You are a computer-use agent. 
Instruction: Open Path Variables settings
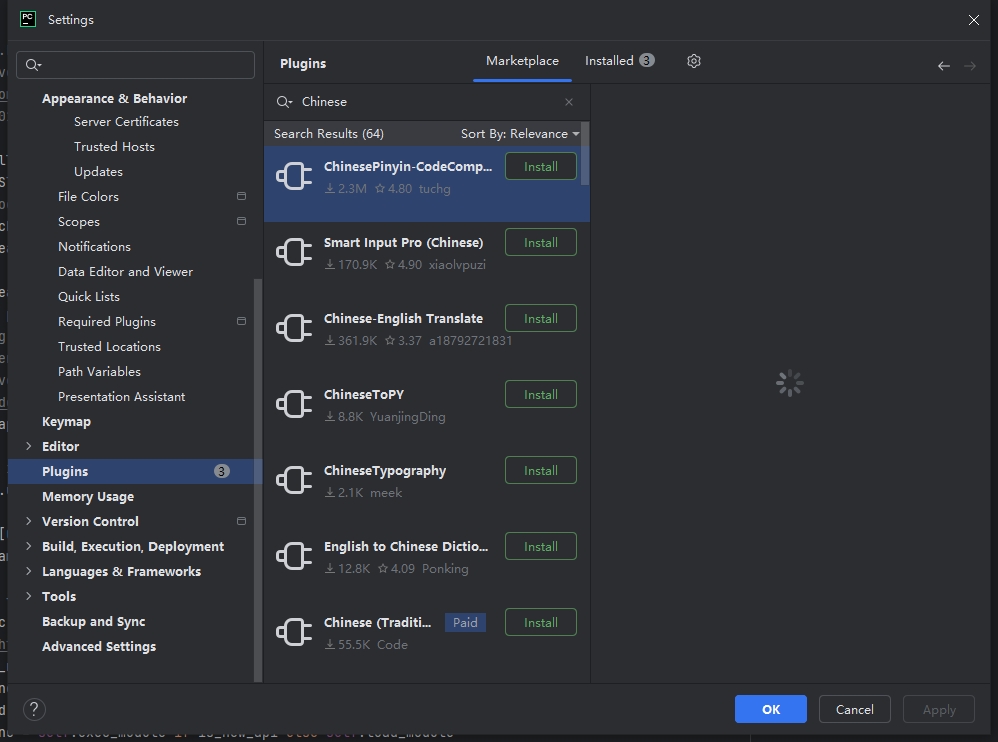(x=99, y=372)
